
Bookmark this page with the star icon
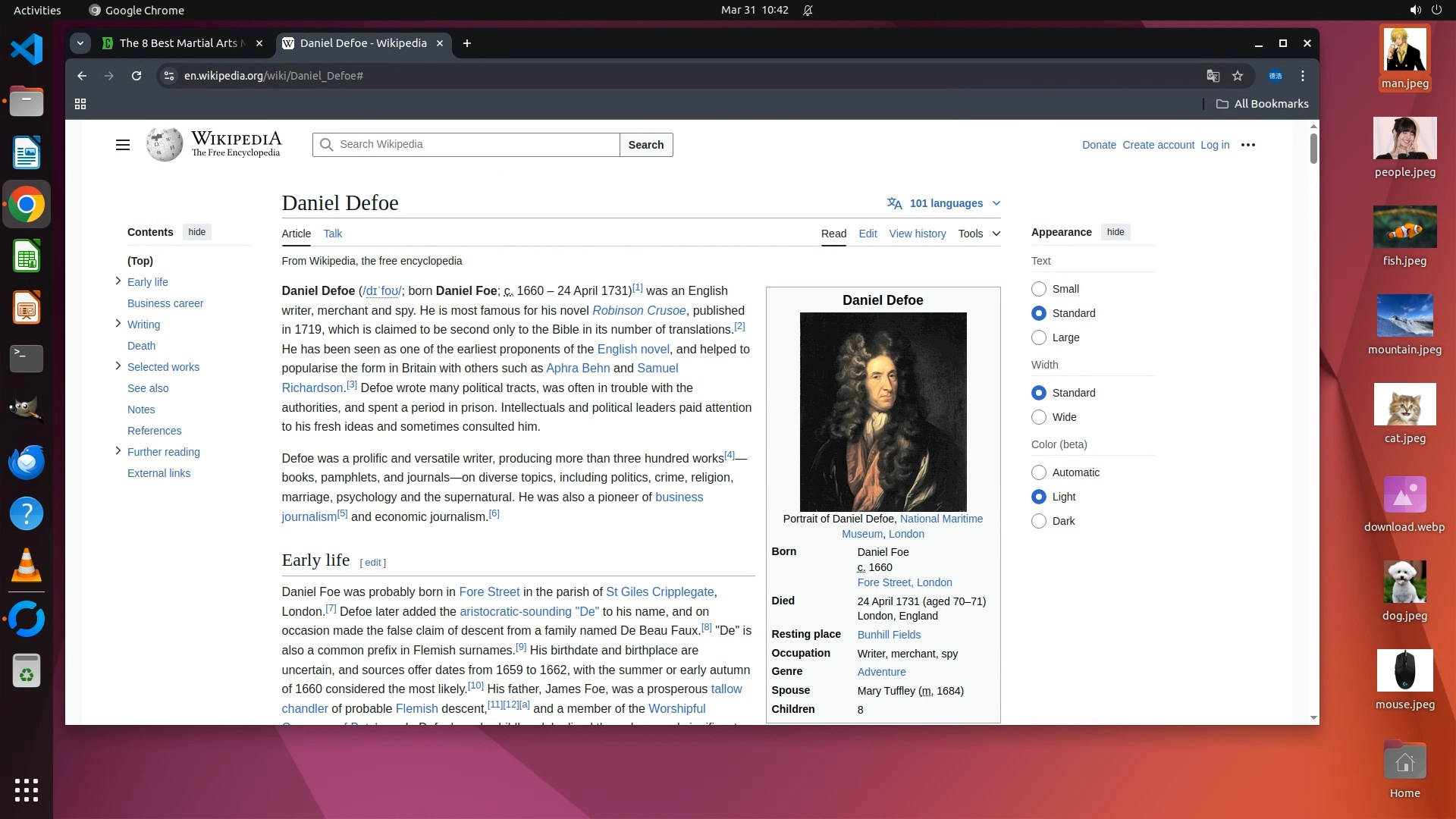pos(1238,76)
